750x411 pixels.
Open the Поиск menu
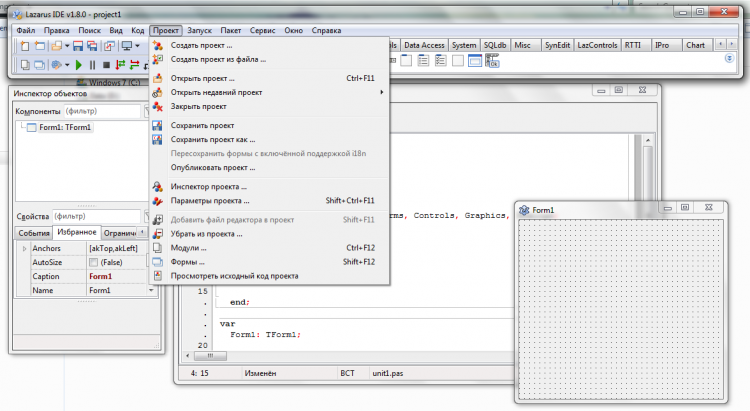pos(89,30)
